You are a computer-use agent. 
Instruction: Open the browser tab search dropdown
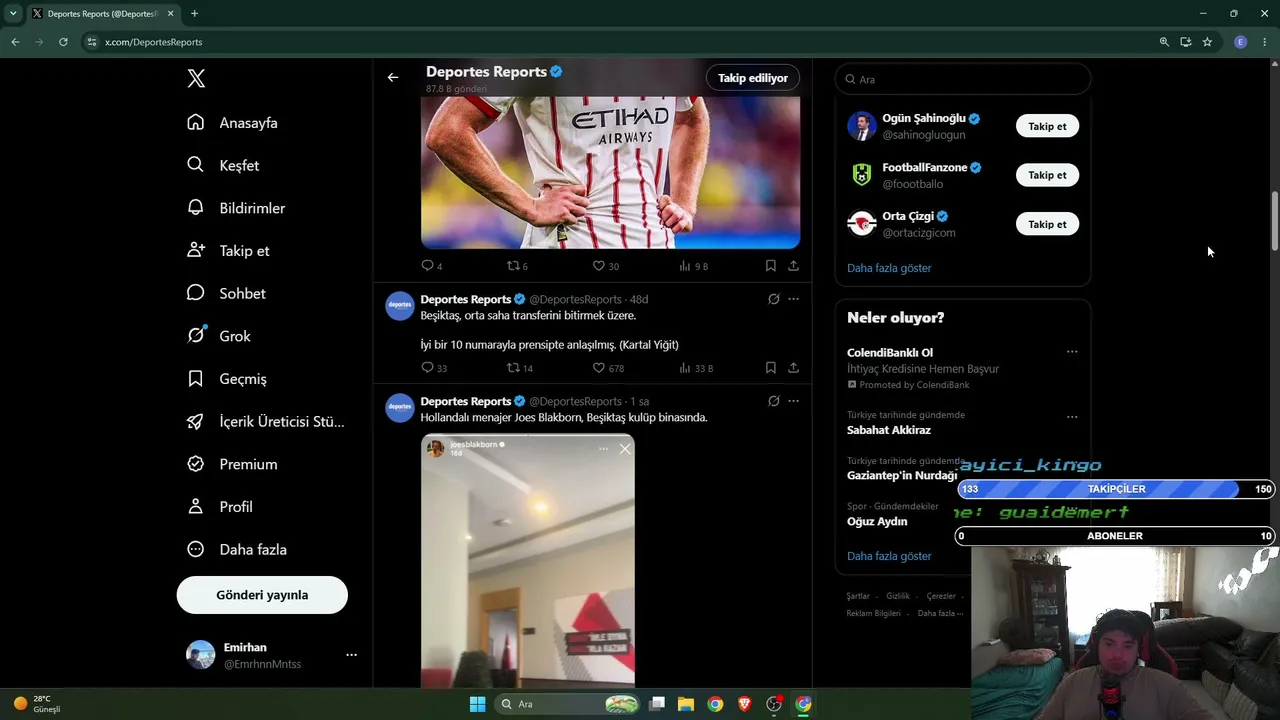point(13,14)
